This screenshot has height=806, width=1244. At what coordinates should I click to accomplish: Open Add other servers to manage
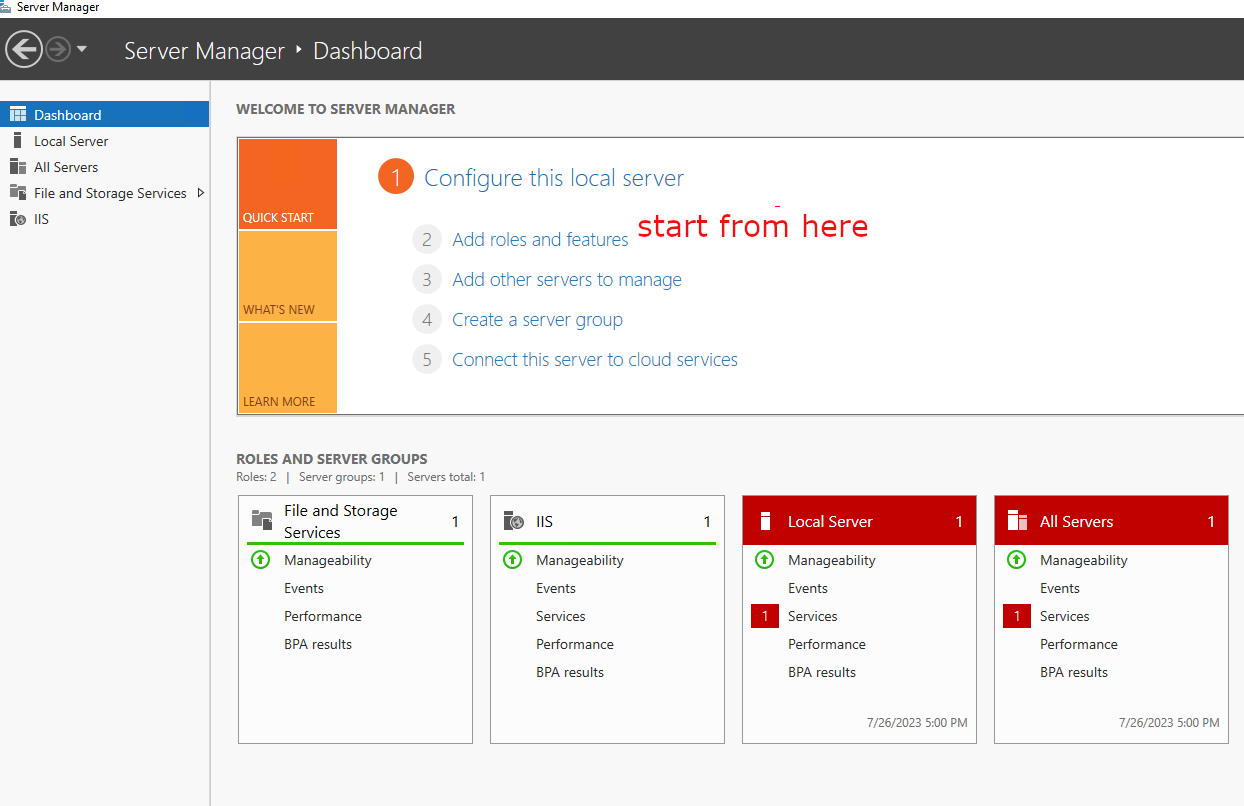tap(566, 280)
